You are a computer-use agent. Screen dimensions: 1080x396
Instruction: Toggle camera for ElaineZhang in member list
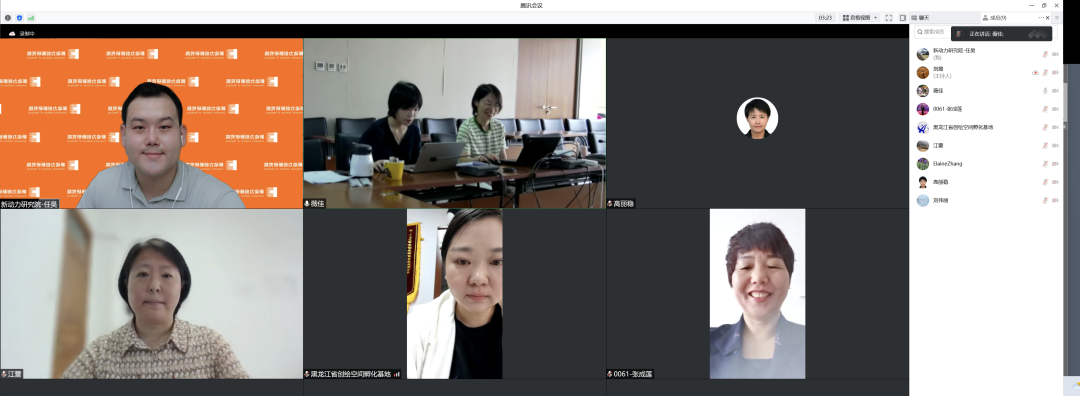point(1055,164)
